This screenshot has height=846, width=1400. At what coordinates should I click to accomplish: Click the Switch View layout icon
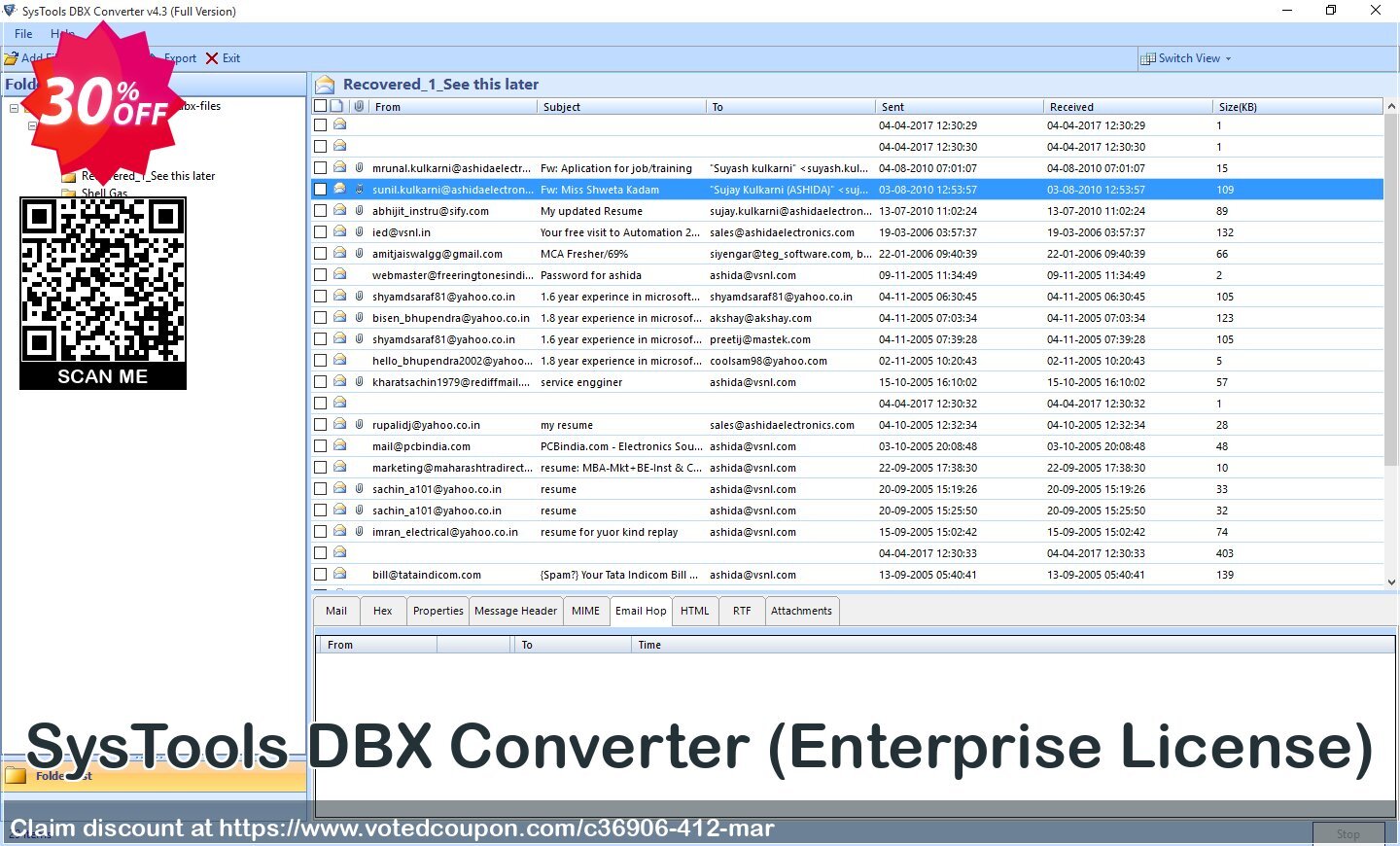1148,58
